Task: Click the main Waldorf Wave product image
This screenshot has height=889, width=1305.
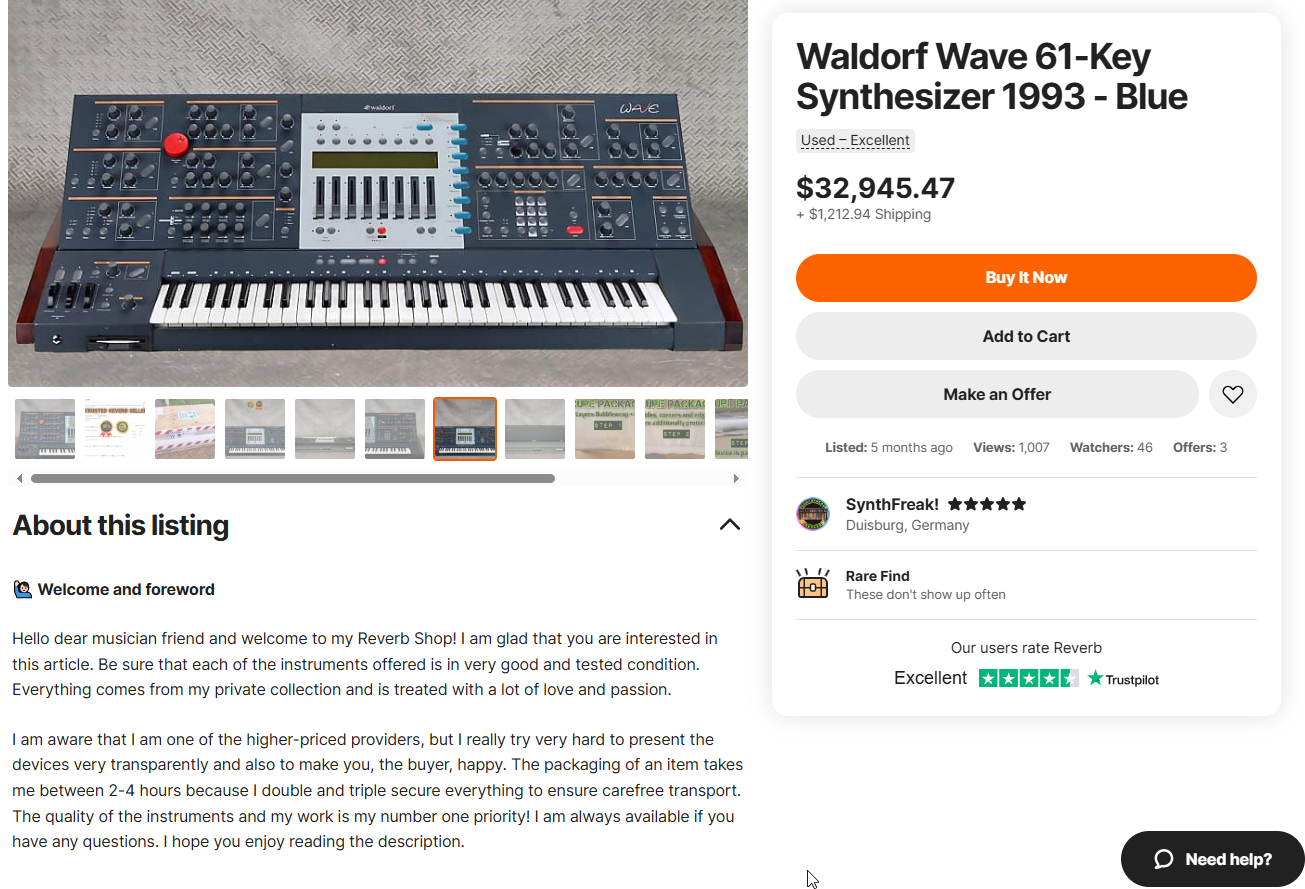Action: click(378, 193)
